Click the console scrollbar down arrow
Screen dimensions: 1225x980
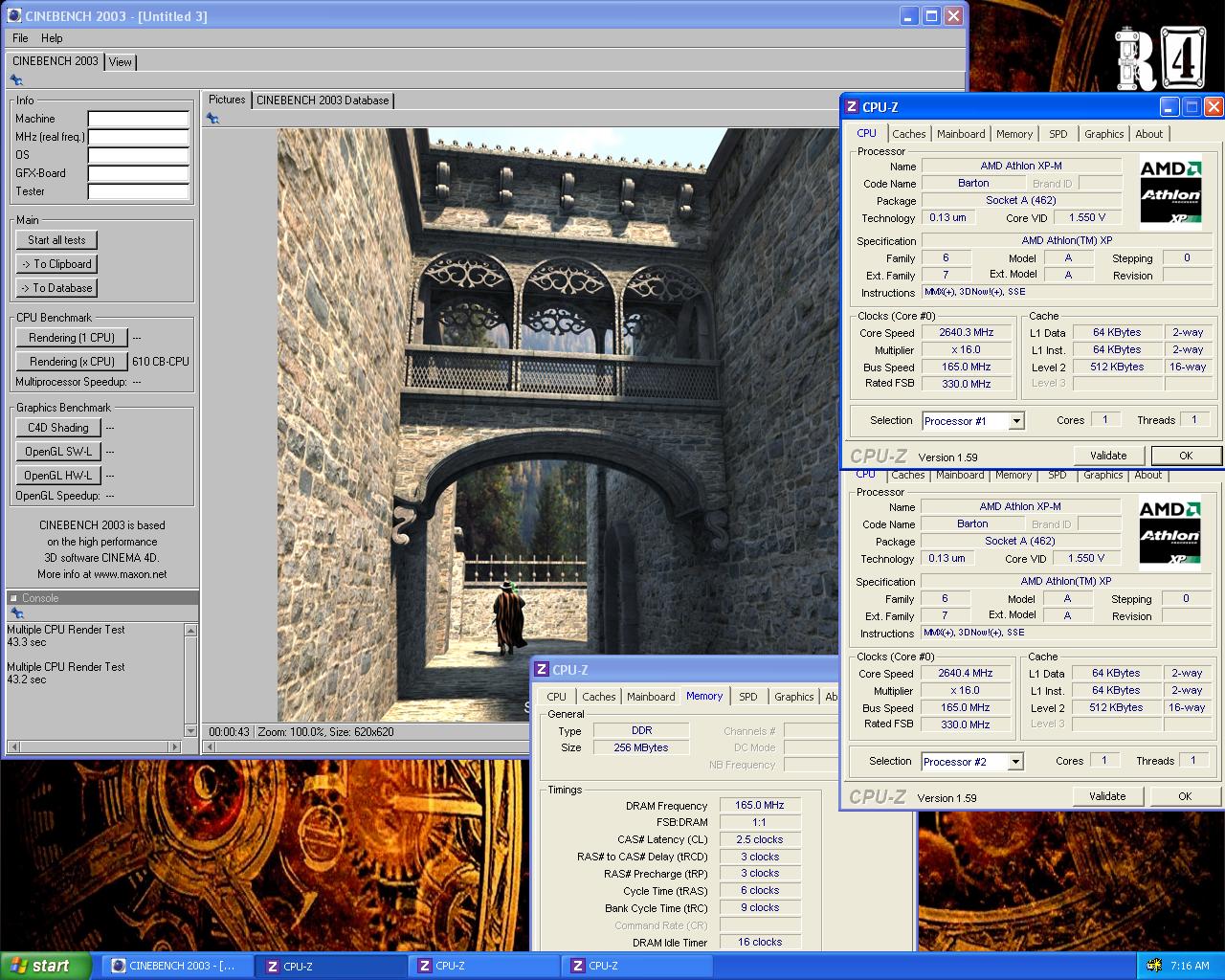tap(190, 731)
